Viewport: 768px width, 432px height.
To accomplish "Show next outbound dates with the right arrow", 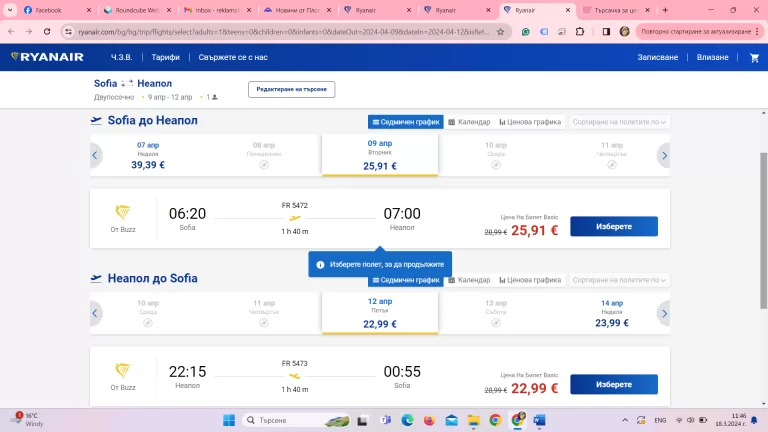I will 664,155.
